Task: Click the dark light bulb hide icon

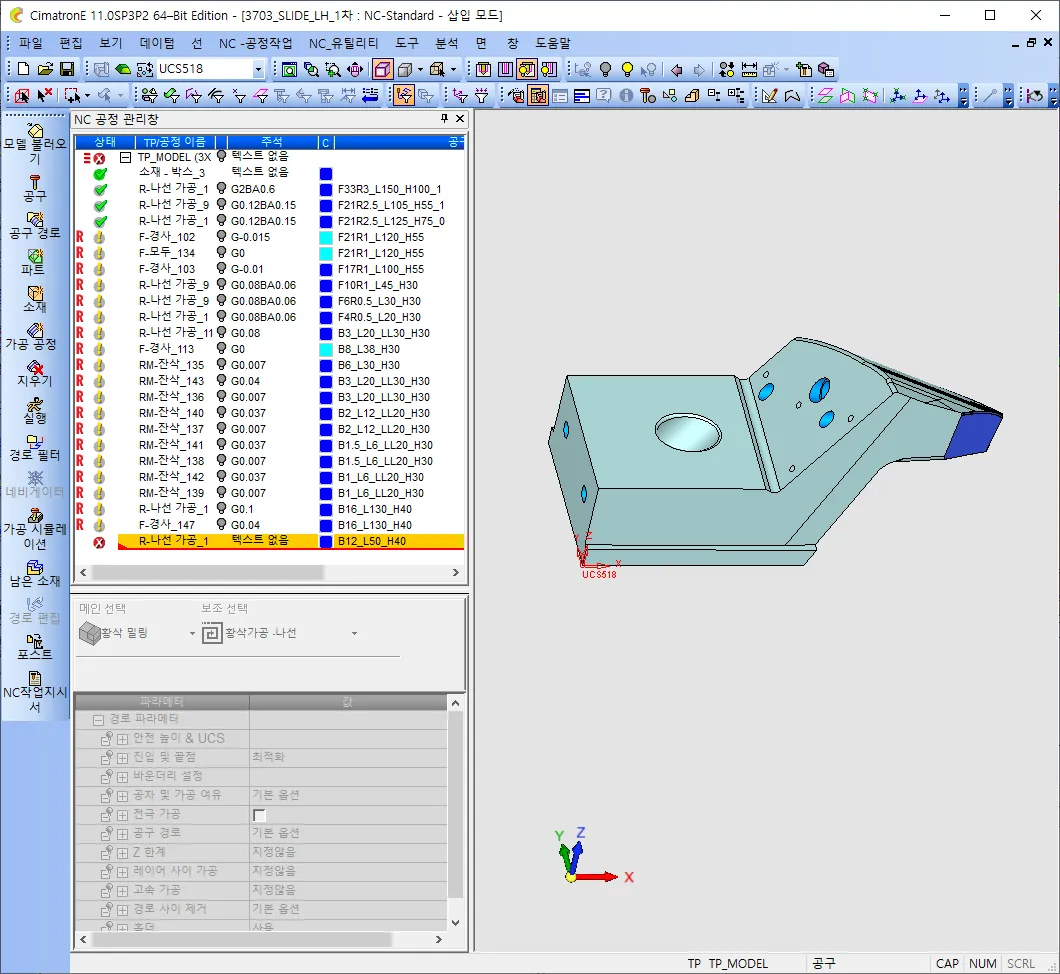Action: click(x=606, y=69)
